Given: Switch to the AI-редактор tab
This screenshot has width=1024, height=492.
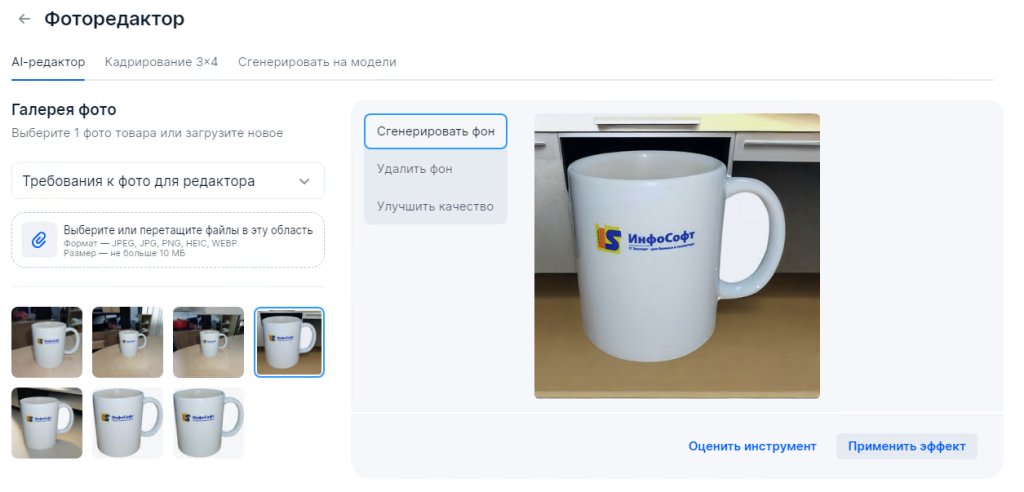Looking at the screenshot, I should 48,63.
